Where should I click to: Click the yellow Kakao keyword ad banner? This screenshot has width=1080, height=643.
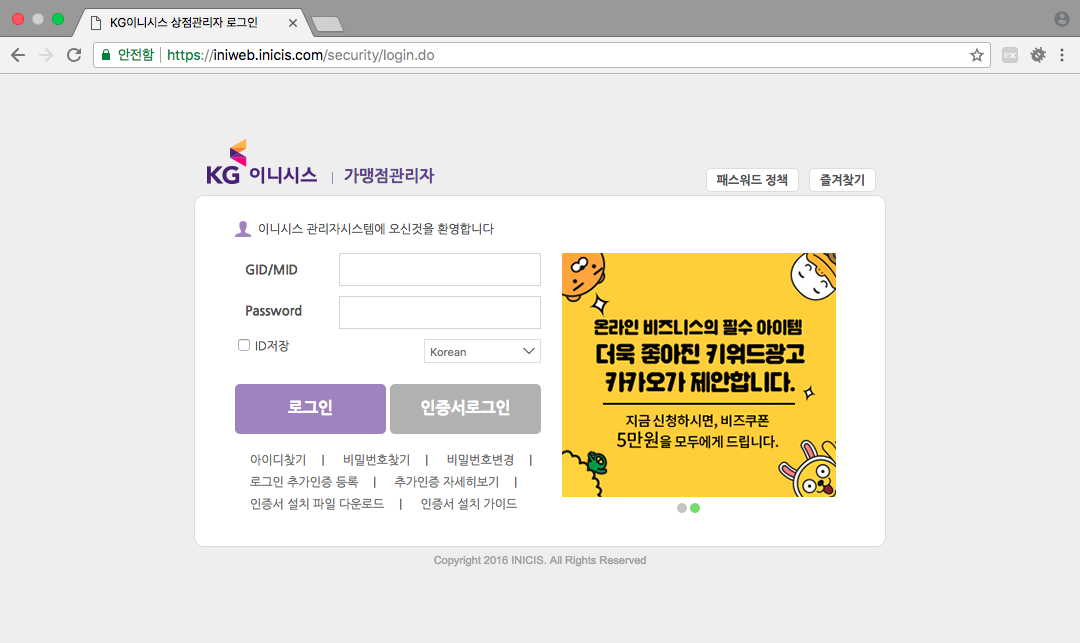point(698,375)
